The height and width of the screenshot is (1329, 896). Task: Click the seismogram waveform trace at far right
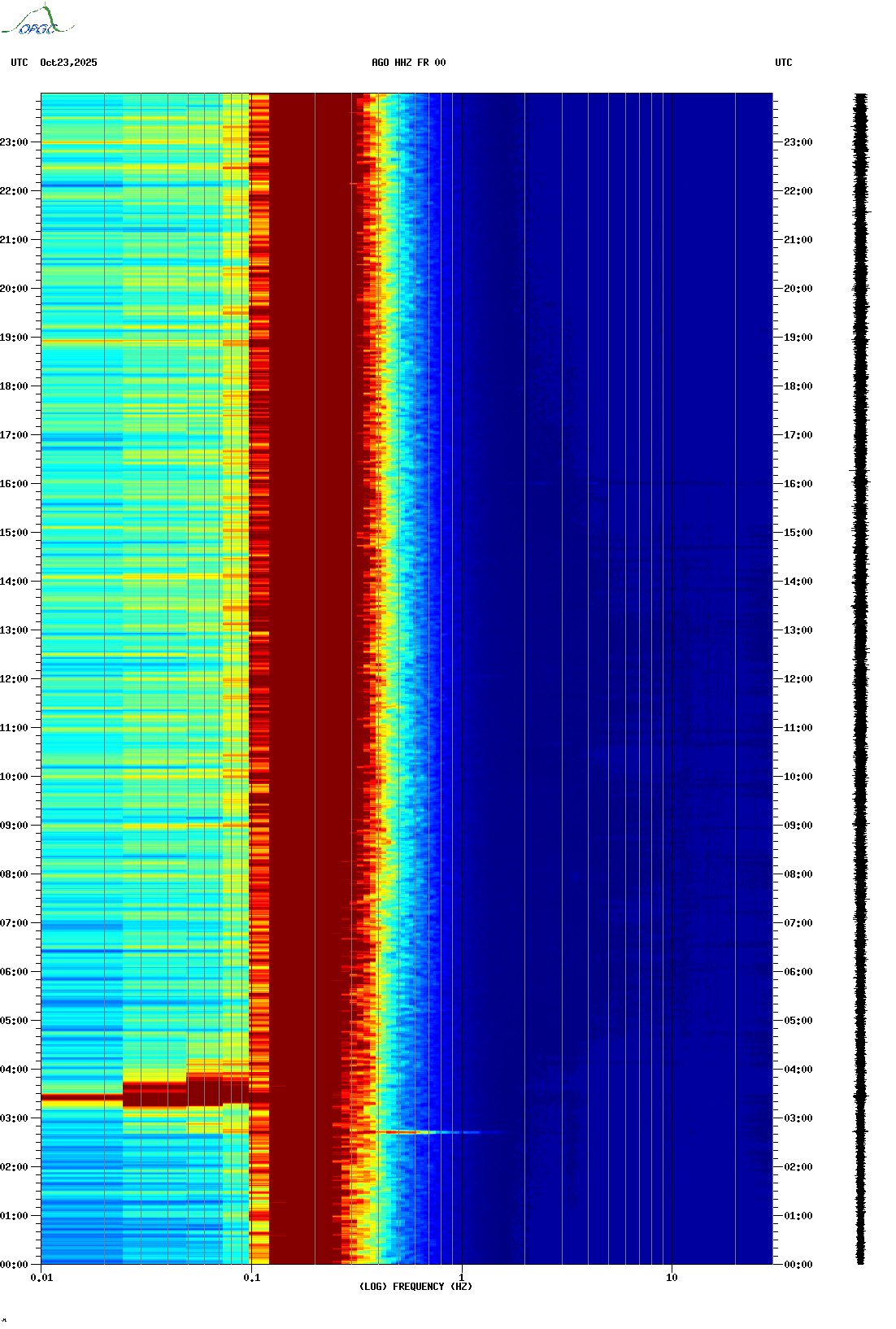tap(860, 679)
